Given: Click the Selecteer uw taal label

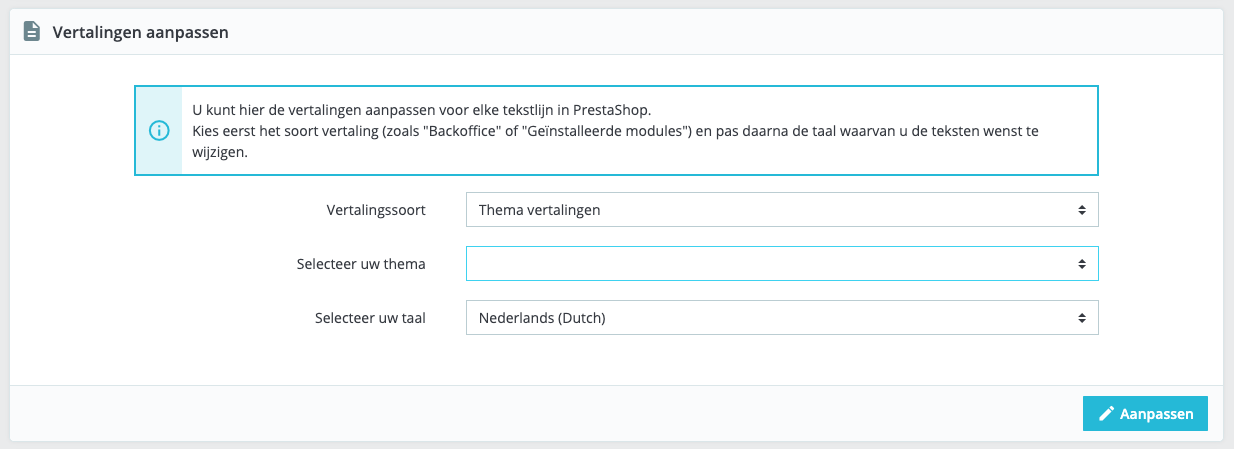Looking at the screenshot, I should tap(368, 318).
